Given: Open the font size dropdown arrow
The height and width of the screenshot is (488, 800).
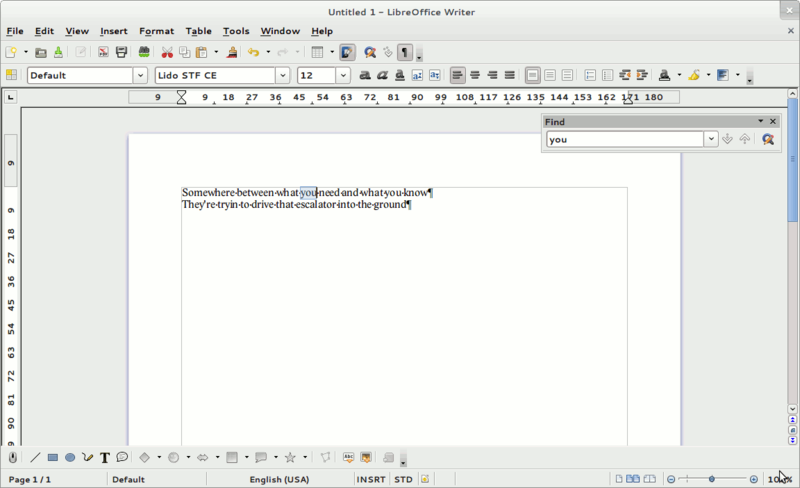Looking at the screenshot, I should pyautogui.click(x=343, y=76).
